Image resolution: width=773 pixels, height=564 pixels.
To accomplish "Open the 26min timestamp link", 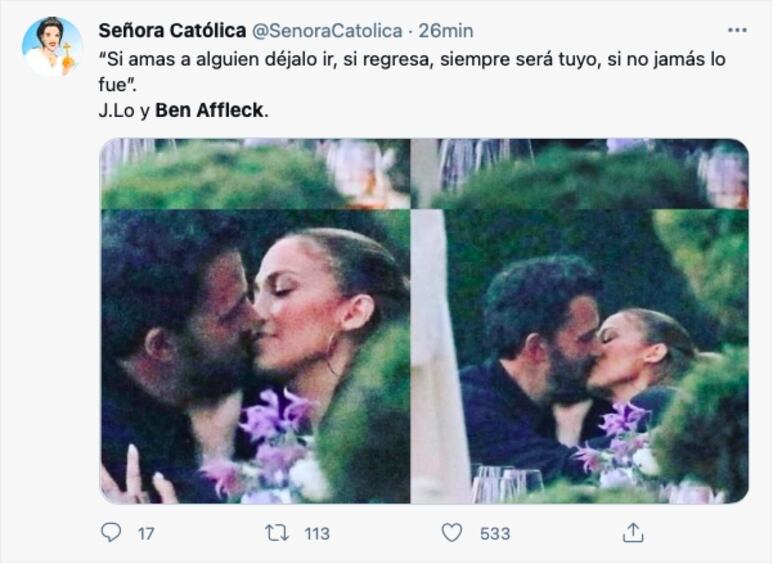I will tap(446, 31).
